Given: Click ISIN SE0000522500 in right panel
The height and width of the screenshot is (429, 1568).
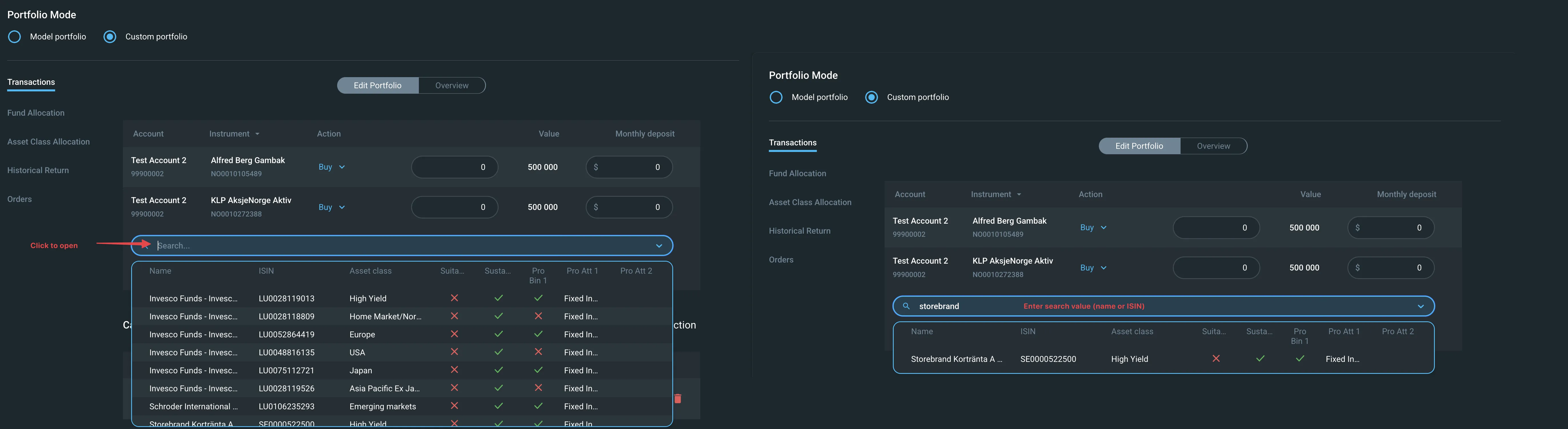Looking at the screenshot, I should click(x=1048, y=359).
